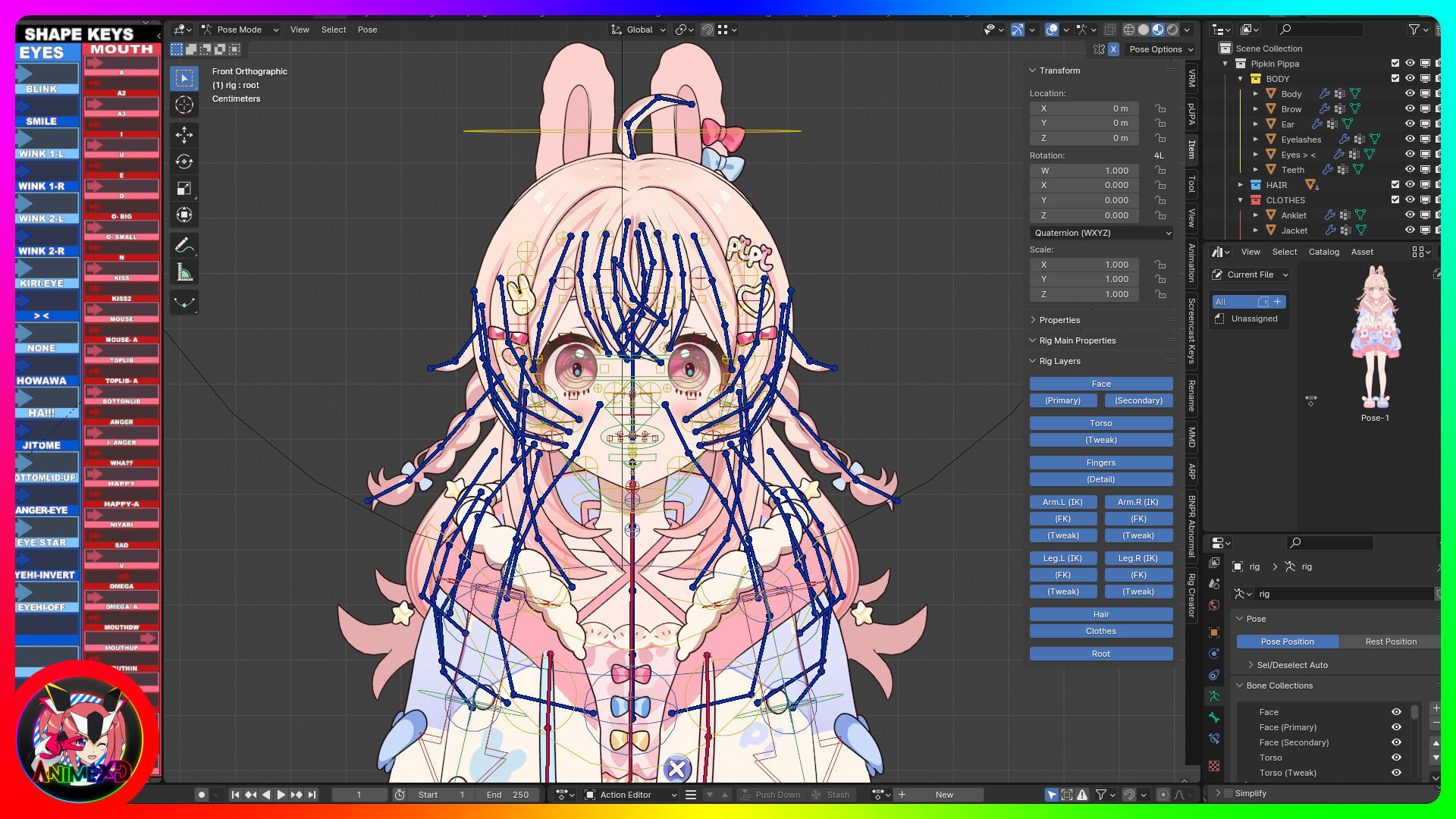Open the Texture properties tab
The width and height of the screenshot is (1456, 819).
click(x=1214, y=766)
